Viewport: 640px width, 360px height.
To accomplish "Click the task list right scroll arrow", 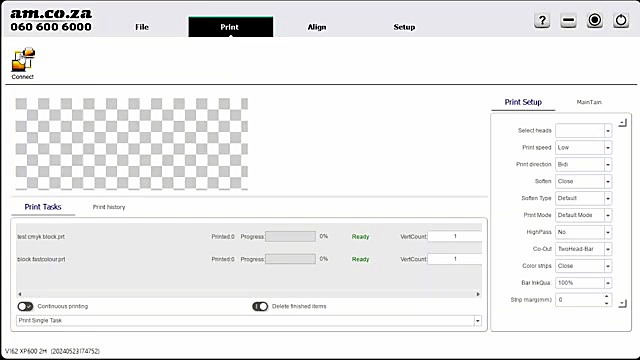I will [x=478, y=294].
